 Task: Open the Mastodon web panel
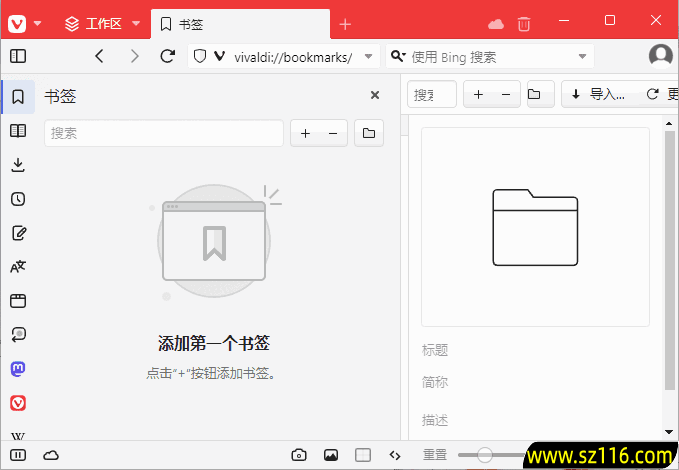(18, 369)
